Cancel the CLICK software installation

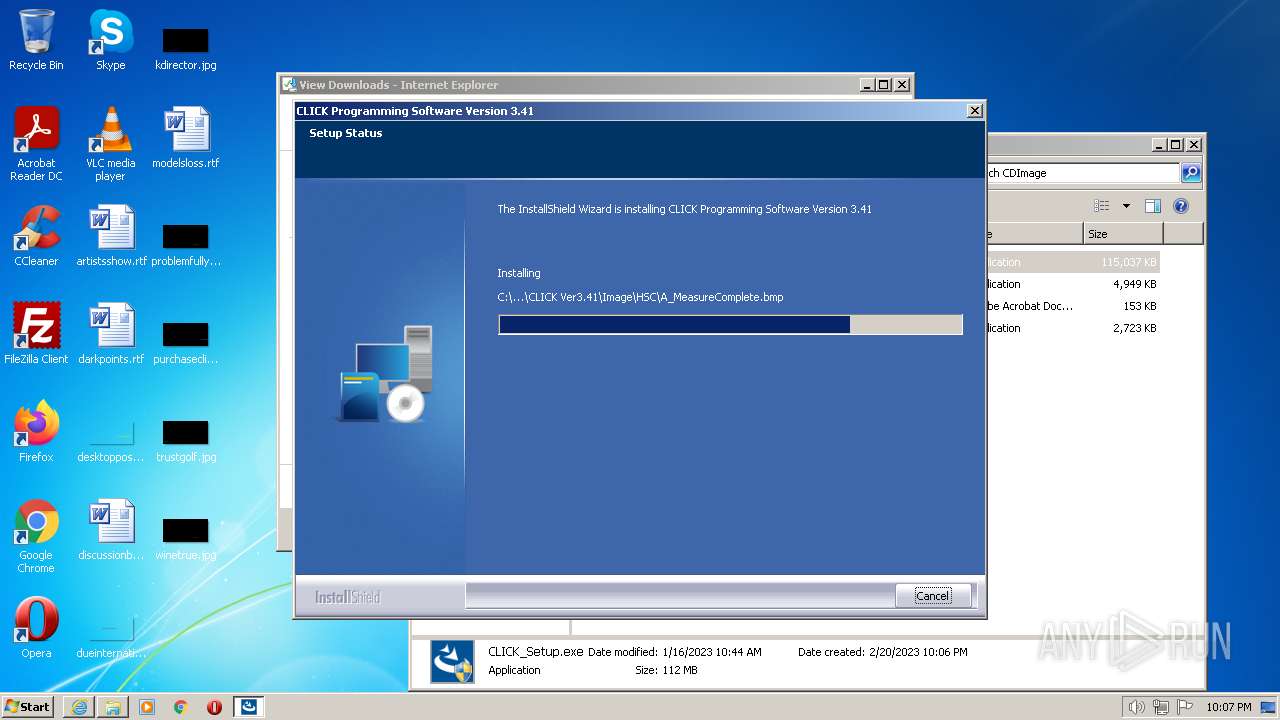pyautogui.click(x=933, y=596)
